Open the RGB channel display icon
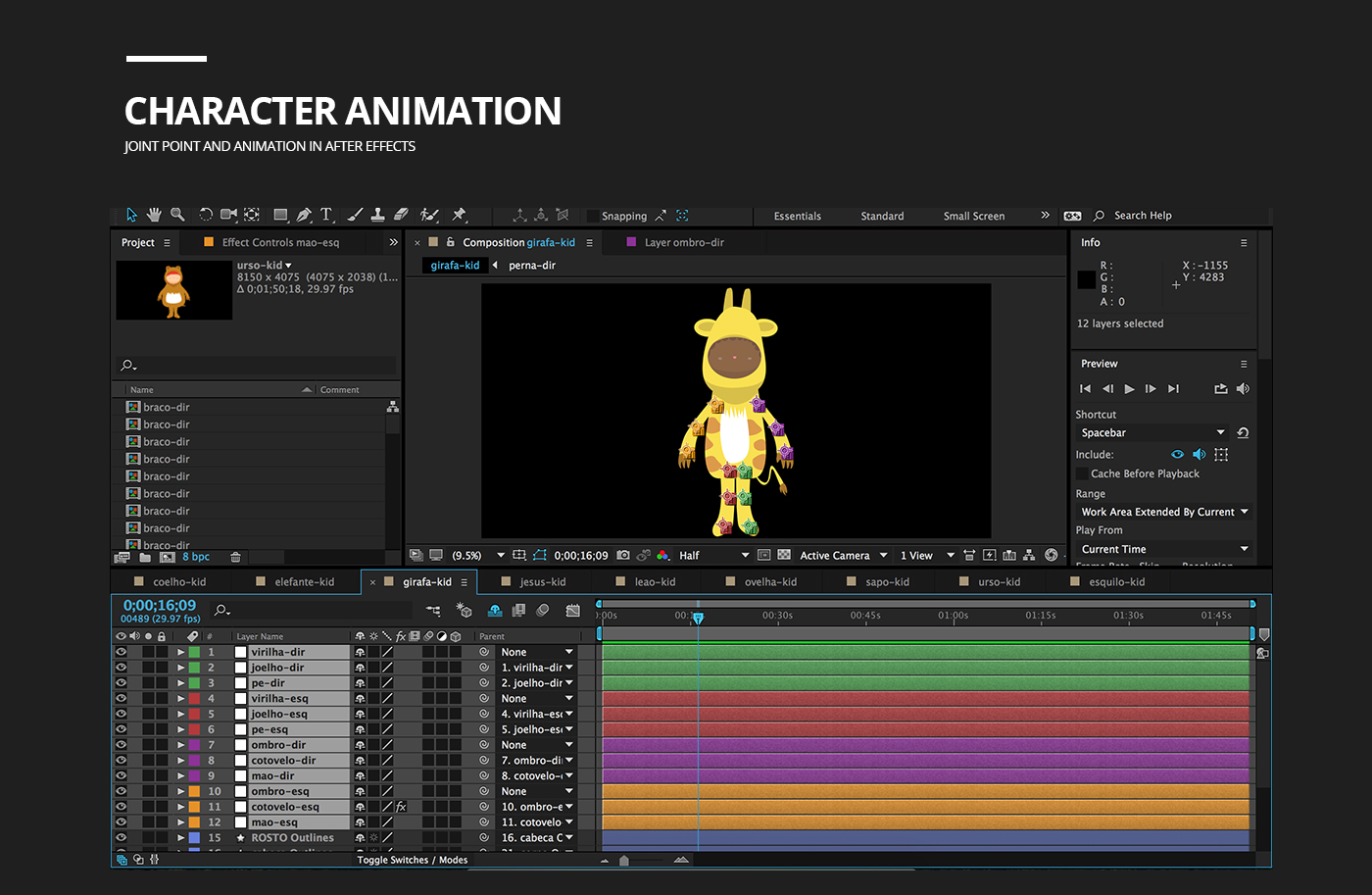 663,555
